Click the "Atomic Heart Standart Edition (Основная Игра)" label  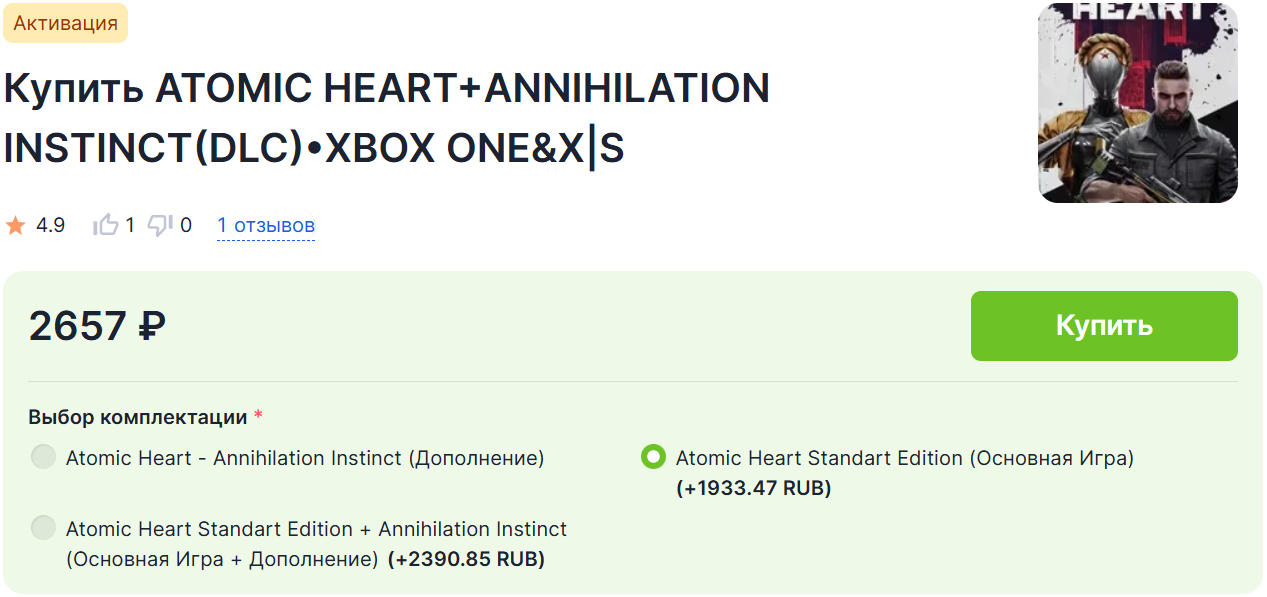(905, 458)
